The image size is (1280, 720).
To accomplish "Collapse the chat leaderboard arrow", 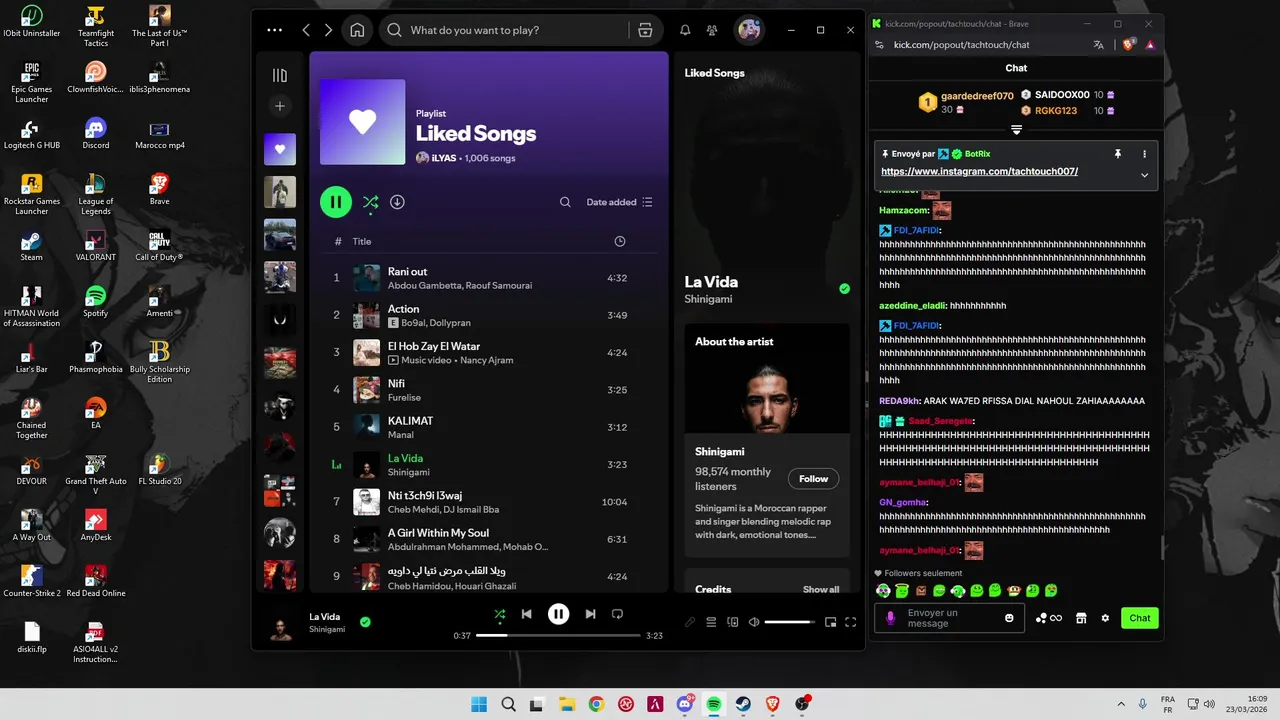I will pyautogui.click(x=1016, y=130).
